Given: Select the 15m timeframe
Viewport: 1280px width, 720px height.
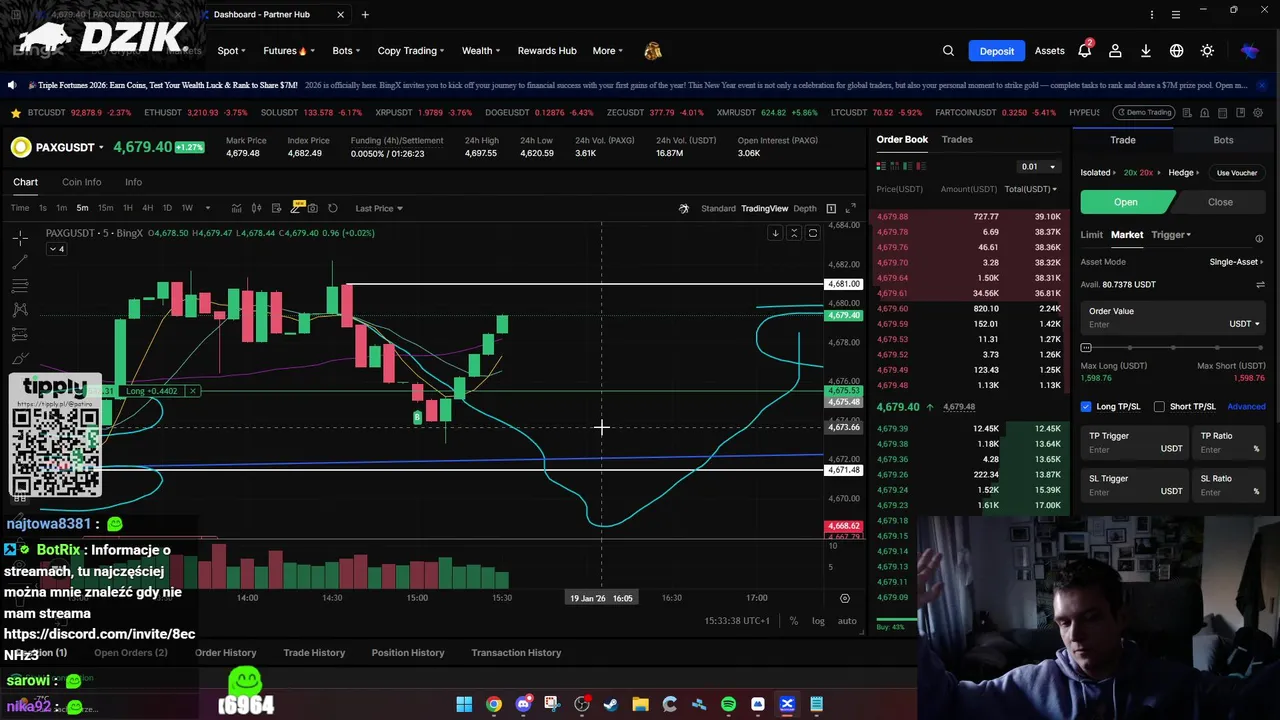Looking at the screenshot, I should (105, 208).
